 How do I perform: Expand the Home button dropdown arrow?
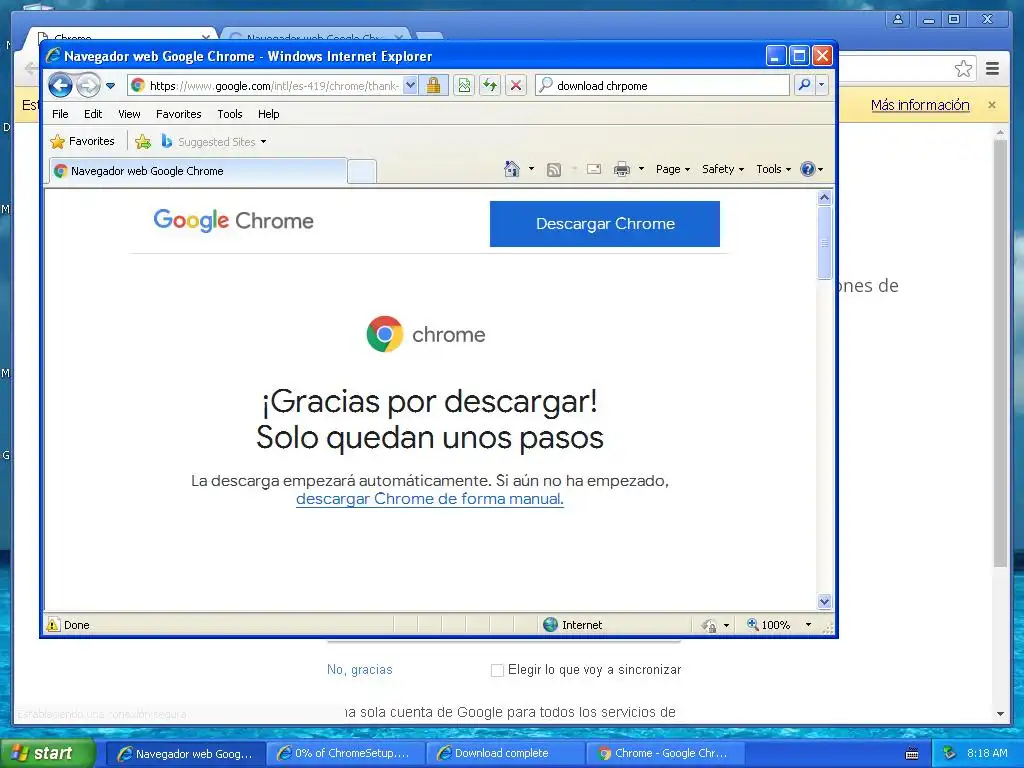(x=531, y=169)
